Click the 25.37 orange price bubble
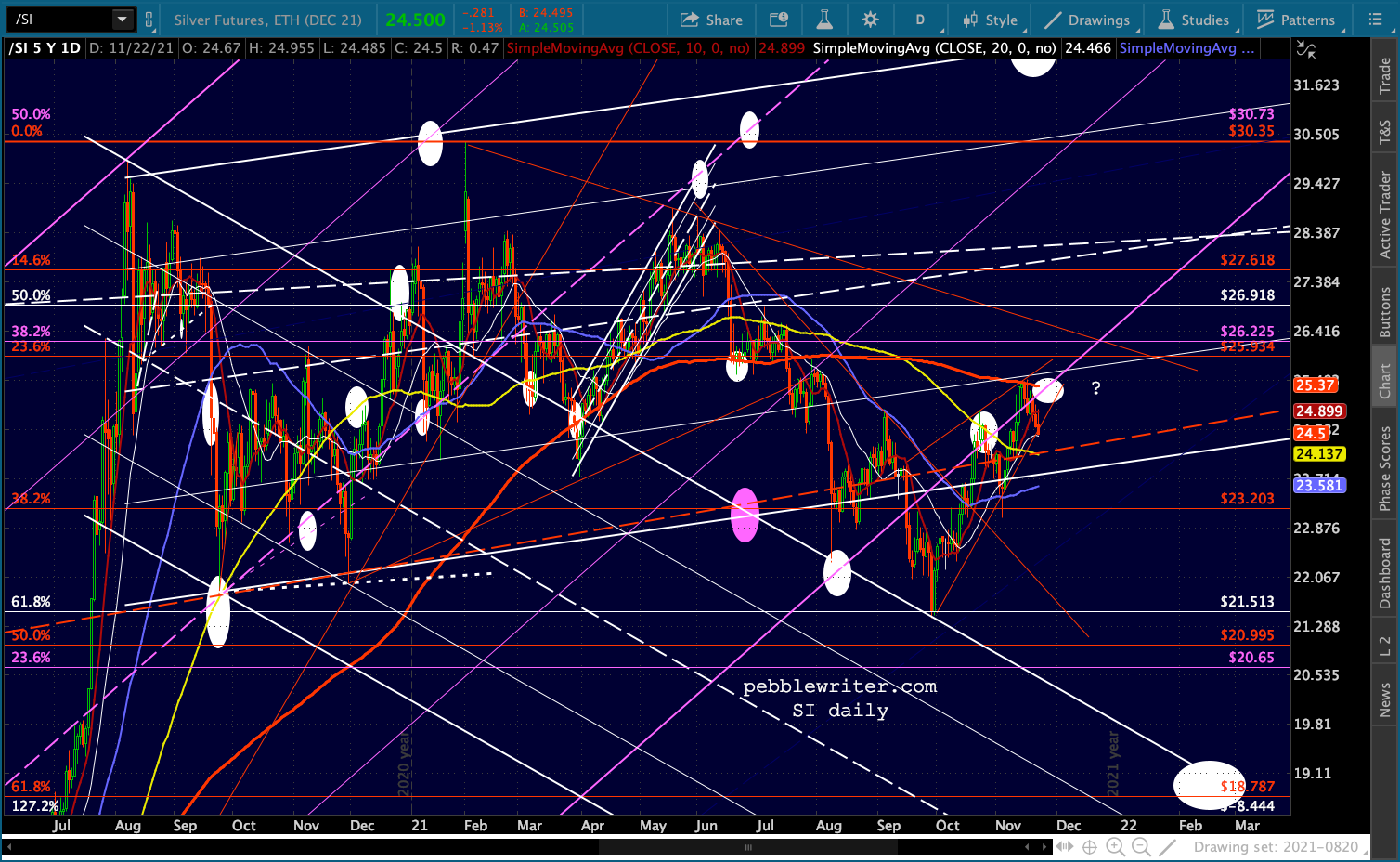 1315,385
